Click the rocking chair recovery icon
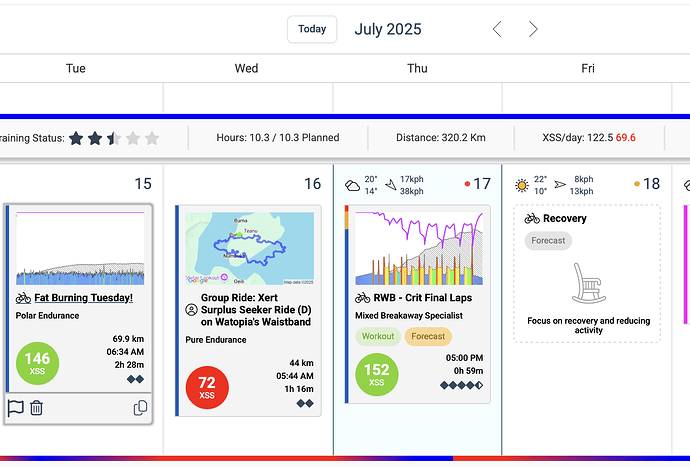690x467 pixels. (587, 284)
